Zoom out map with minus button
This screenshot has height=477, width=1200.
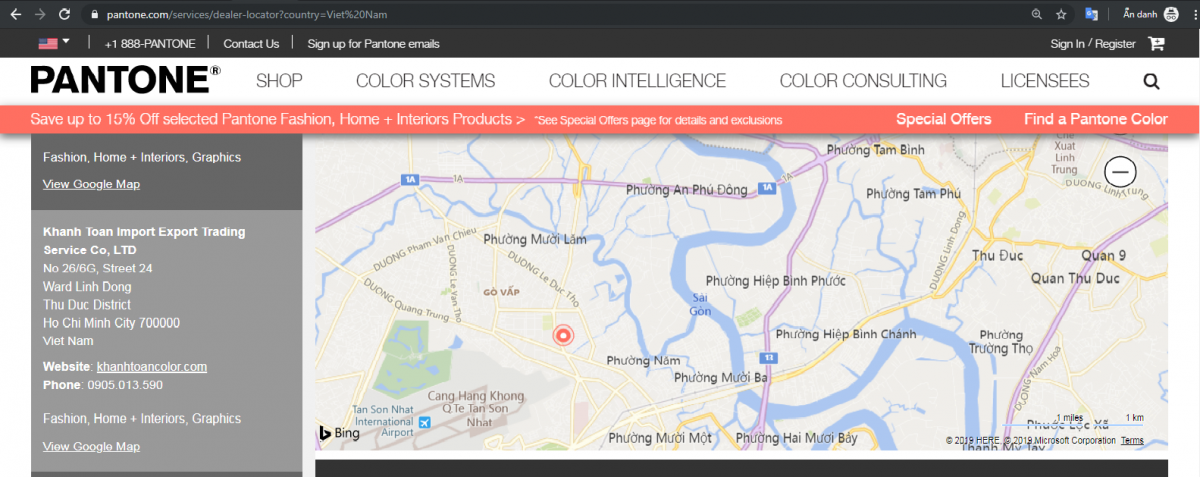1120,172
